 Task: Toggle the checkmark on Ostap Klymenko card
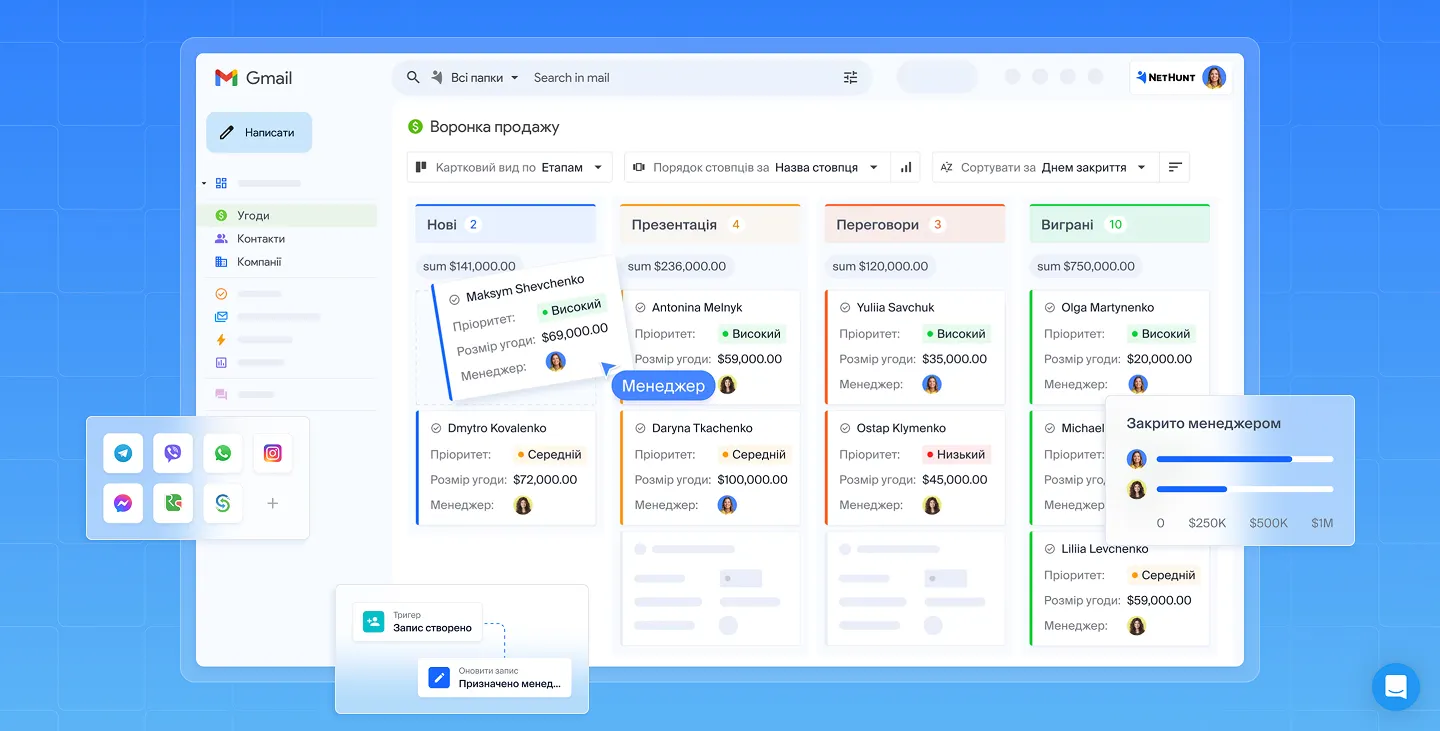pyautogui.click(x=845, y=428)
